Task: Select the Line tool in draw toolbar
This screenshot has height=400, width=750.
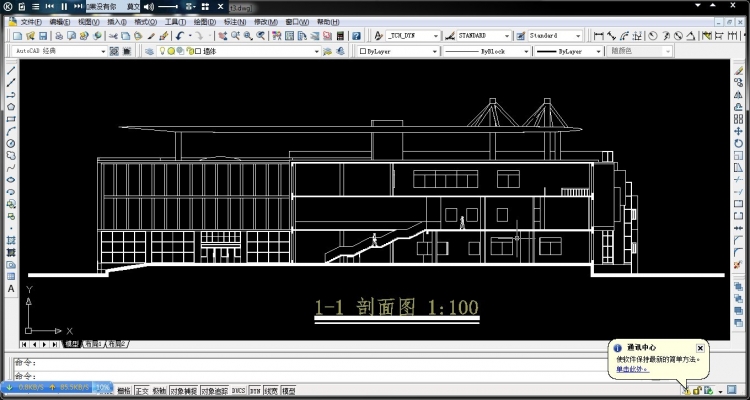Action: (11, 71)
